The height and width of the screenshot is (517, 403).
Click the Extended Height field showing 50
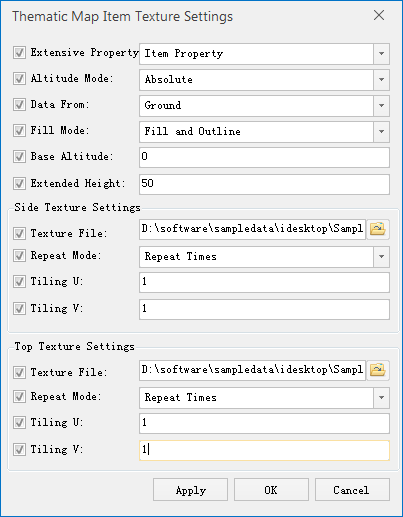(264, 184)
